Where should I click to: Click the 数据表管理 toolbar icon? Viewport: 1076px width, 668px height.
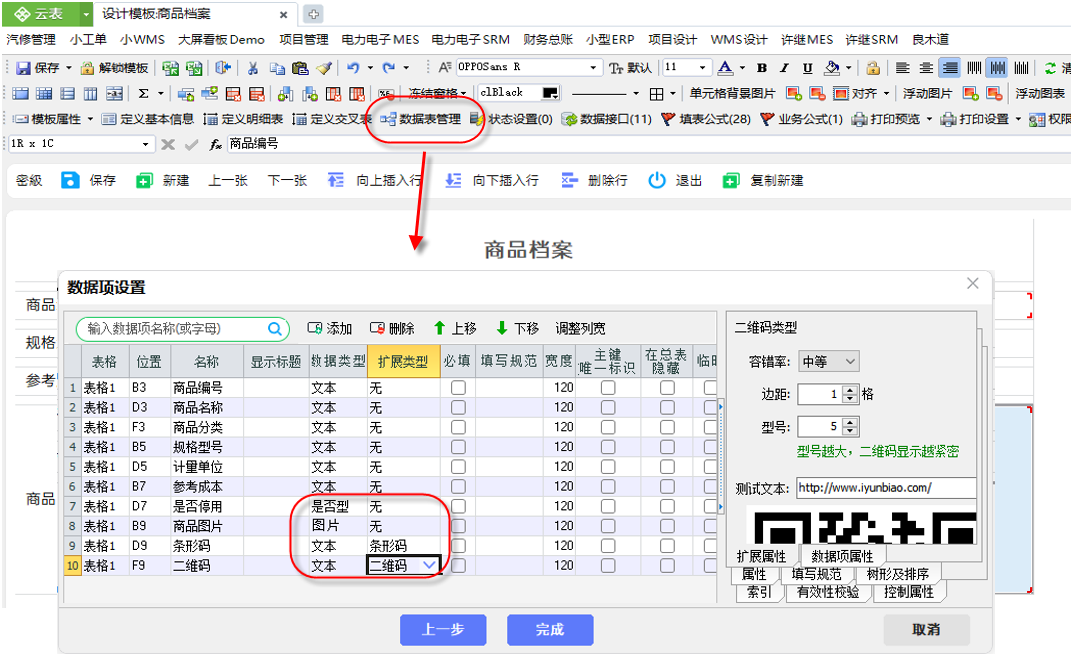[389, 119]
